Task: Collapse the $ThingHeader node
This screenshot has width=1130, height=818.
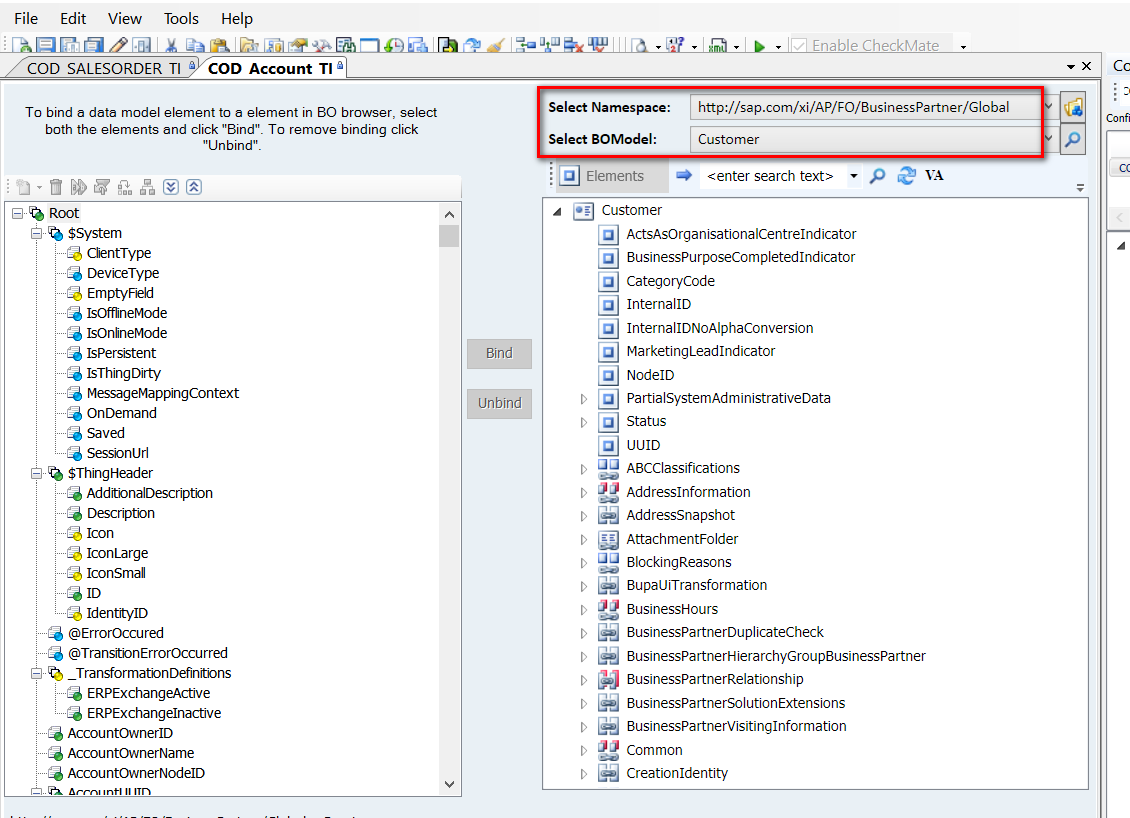Action: (x=36, y=474)
